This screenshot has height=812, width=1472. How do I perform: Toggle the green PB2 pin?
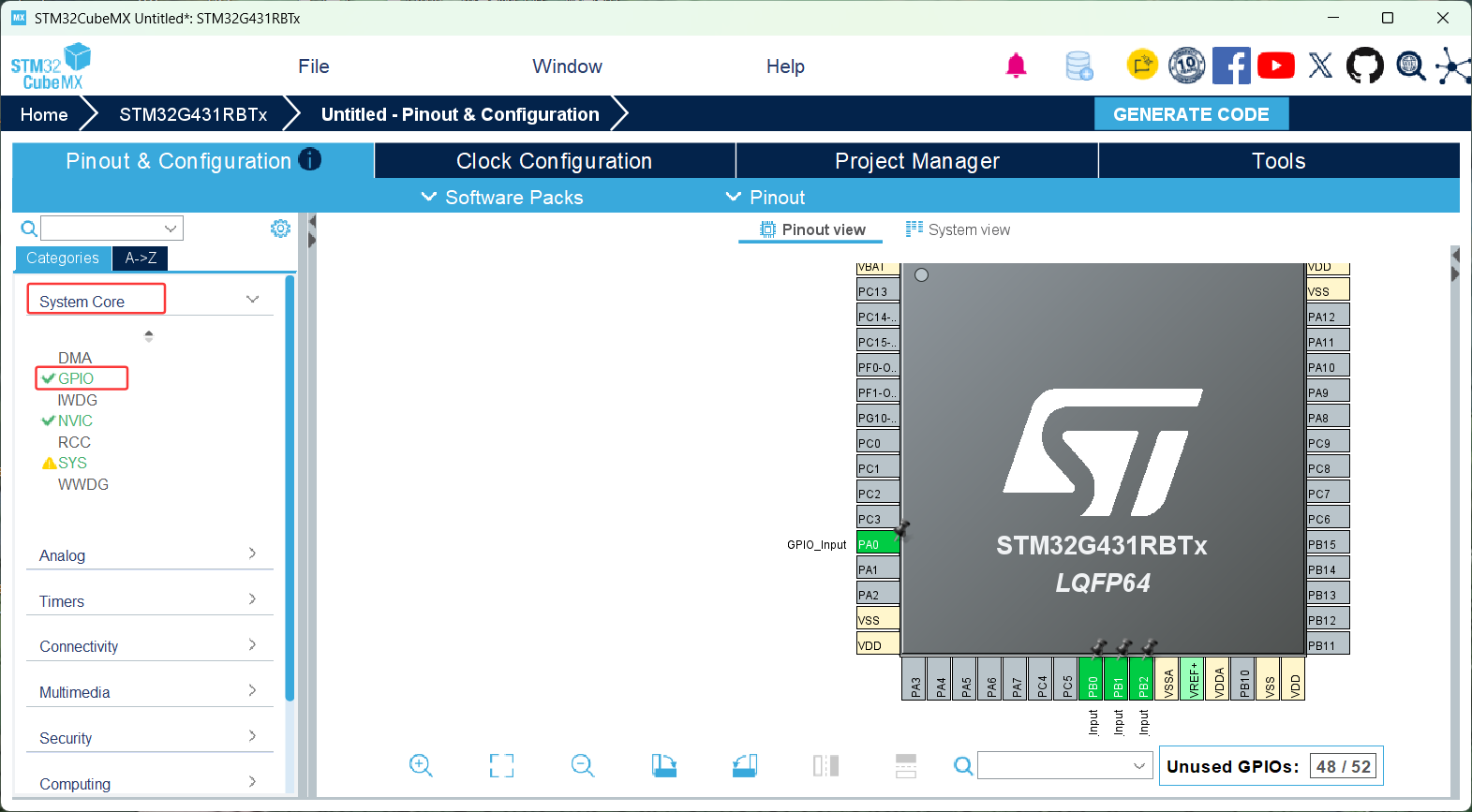click(x=1143, y=679)
